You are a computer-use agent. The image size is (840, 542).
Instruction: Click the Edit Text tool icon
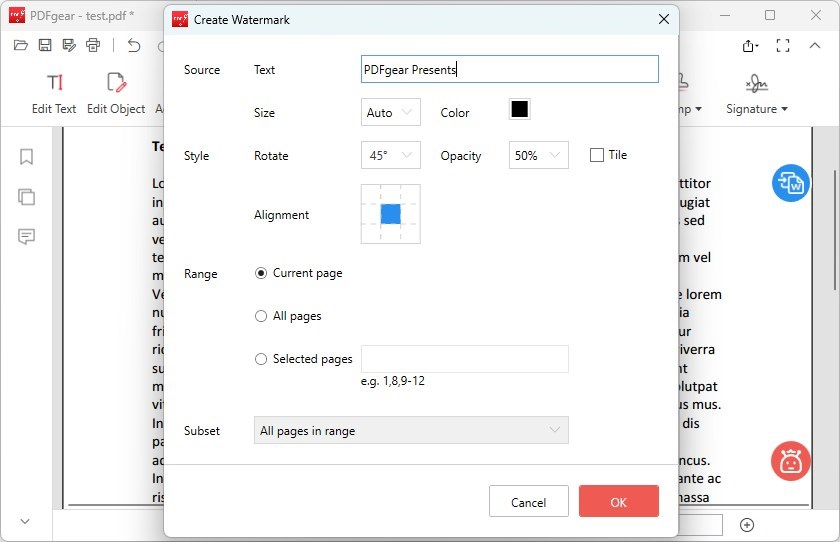coord(54,83)
